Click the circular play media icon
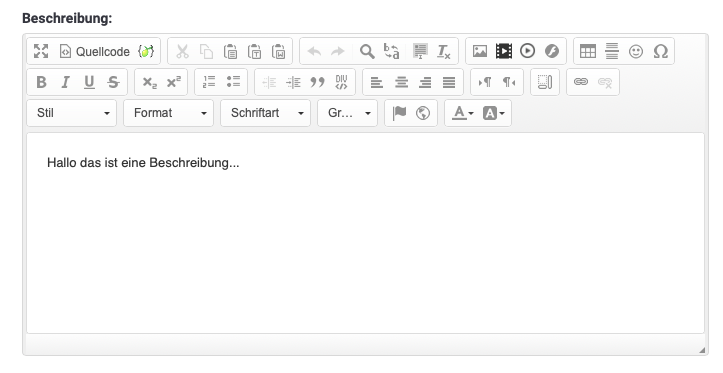The image size is (723, 373). coord(527,51)
